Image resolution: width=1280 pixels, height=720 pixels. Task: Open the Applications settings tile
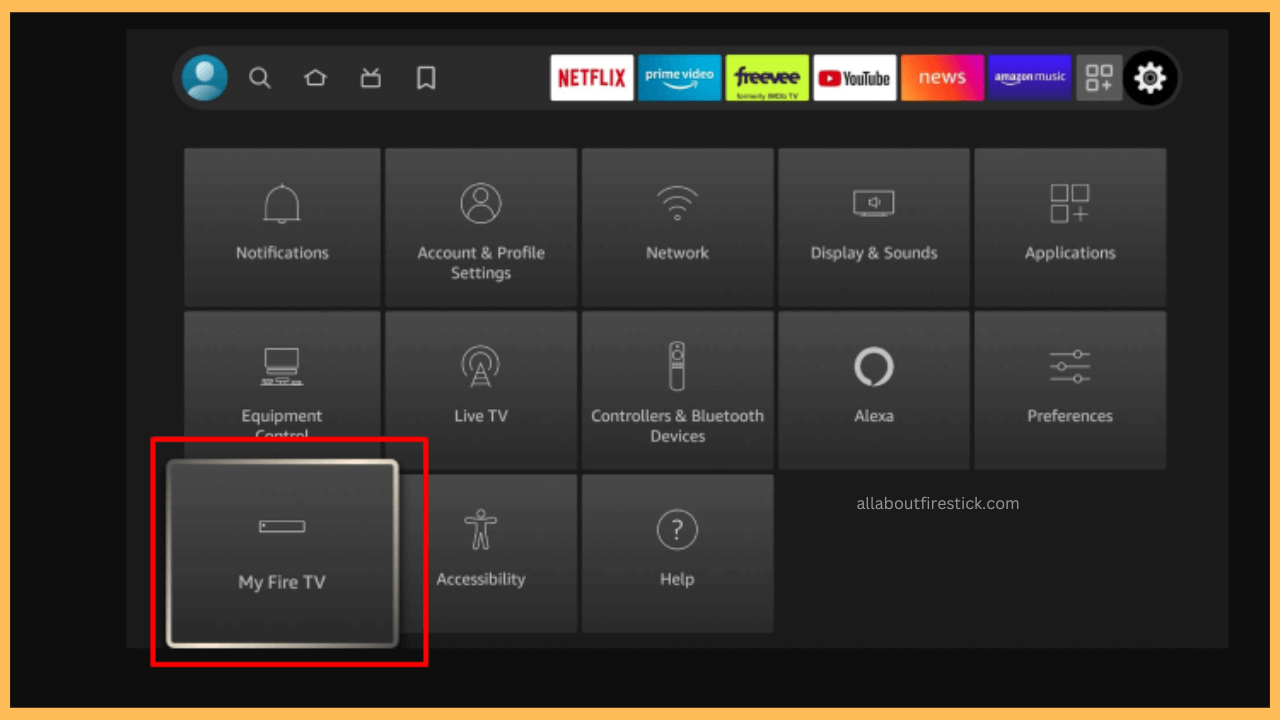click(1069, 225)
